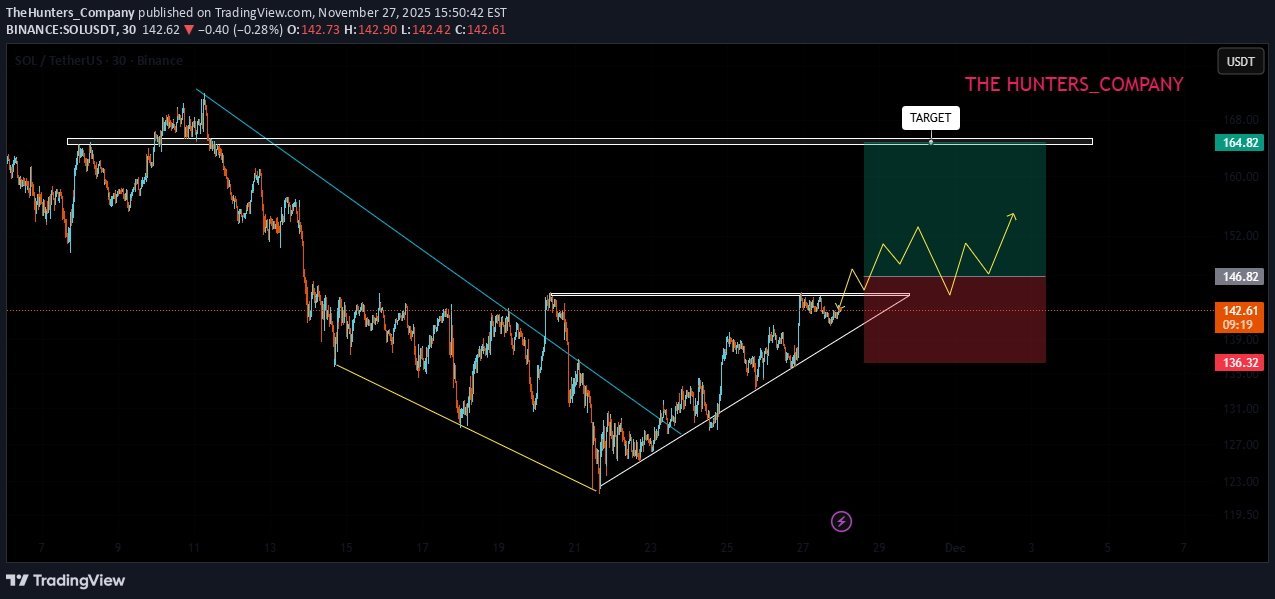The height and width of the screenshot is (599, 1275).
Task: Select the 146.82 entry price label
Action: [1240, 276]
